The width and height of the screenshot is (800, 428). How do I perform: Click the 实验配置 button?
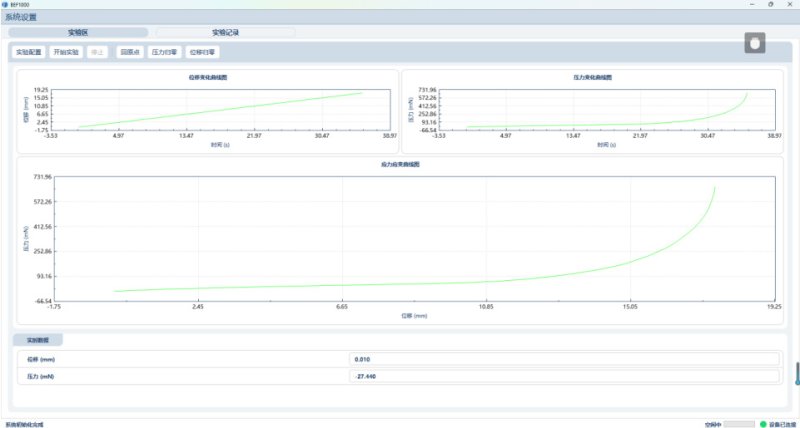click(28, 52)
